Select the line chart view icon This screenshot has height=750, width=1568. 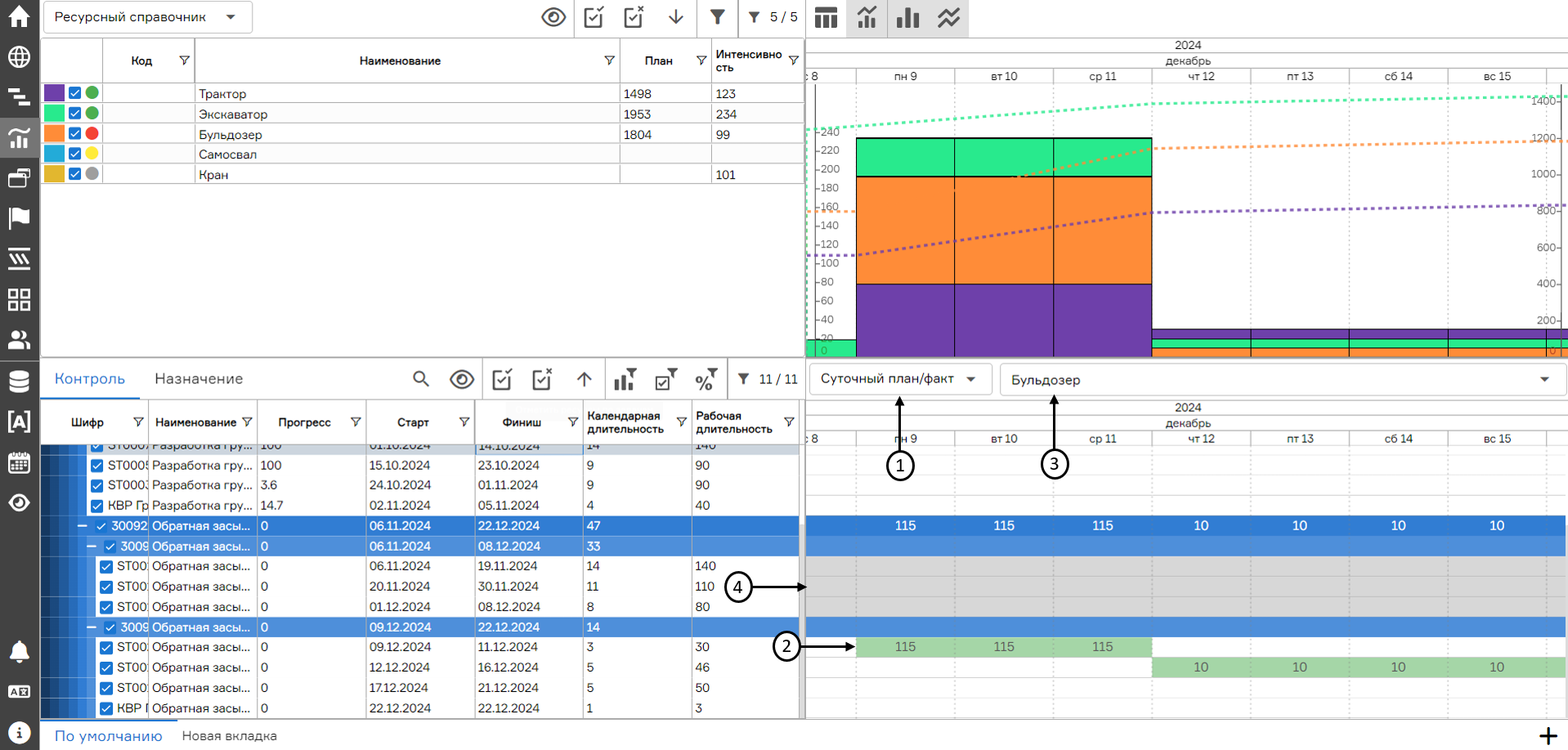click(x=948, y=17)
